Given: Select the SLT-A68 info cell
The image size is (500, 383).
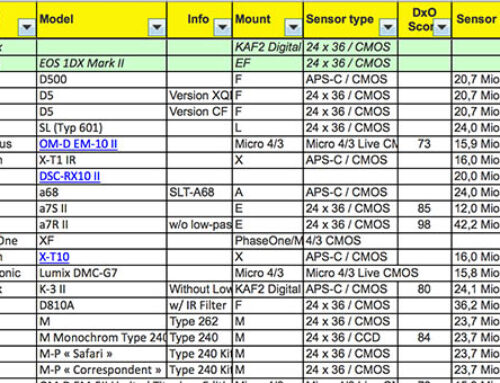Looking at the screenshot, I should coord(200,192).
